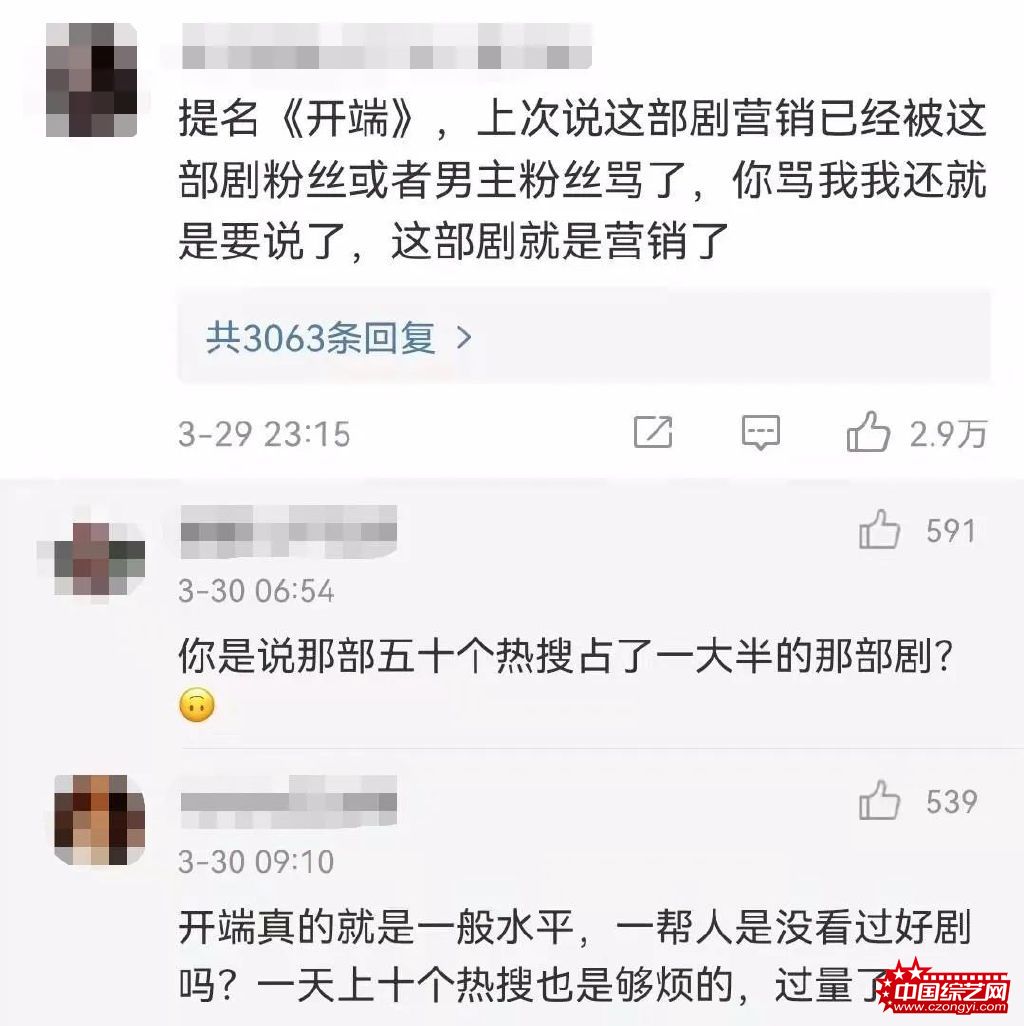This screenshot has width=1024, height=1026.
Task: Like the reply showing 591 likes
Action: 879,529
